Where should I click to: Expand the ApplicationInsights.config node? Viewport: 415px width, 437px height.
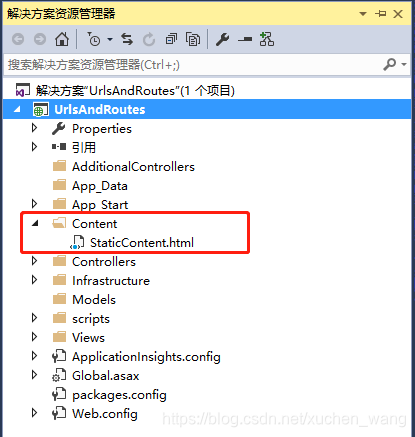tap(34, 356)
